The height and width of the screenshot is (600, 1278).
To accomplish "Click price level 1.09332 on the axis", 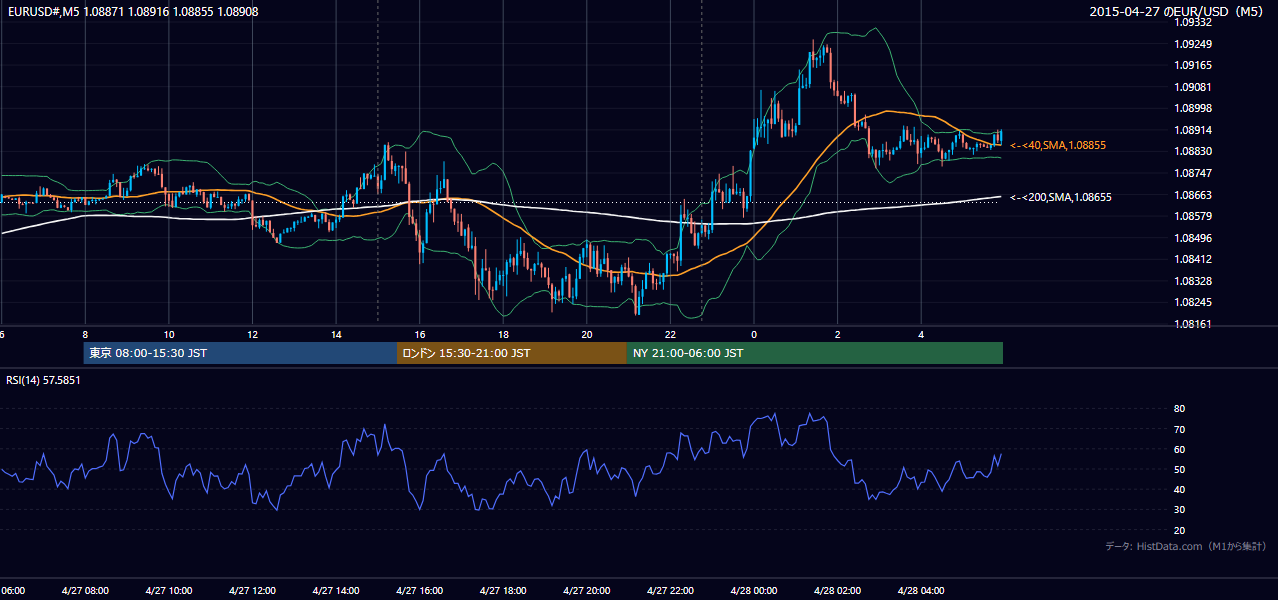I will pos(1193,22).
